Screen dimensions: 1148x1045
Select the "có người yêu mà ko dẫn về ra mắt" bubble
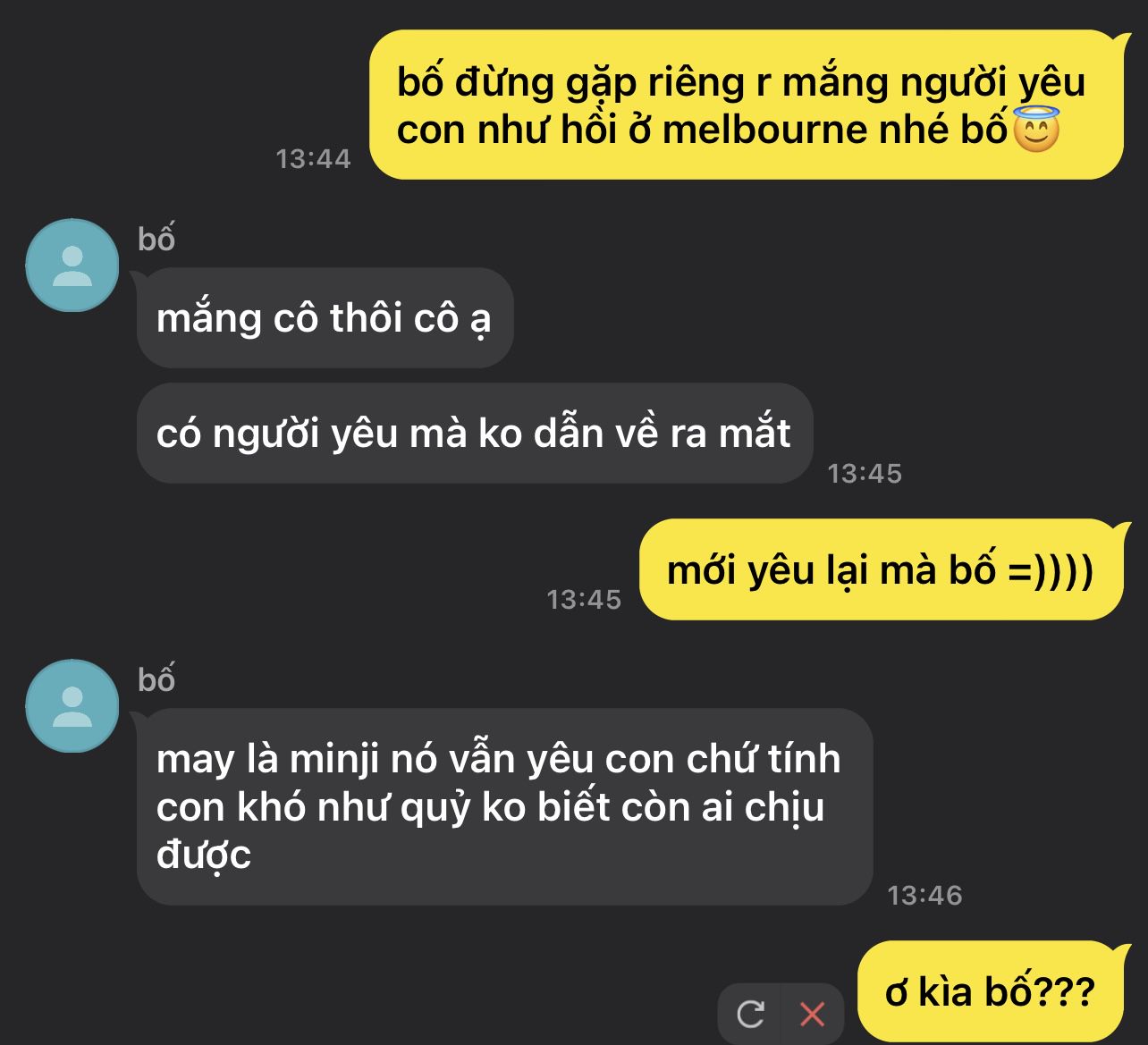coord(475,434)
